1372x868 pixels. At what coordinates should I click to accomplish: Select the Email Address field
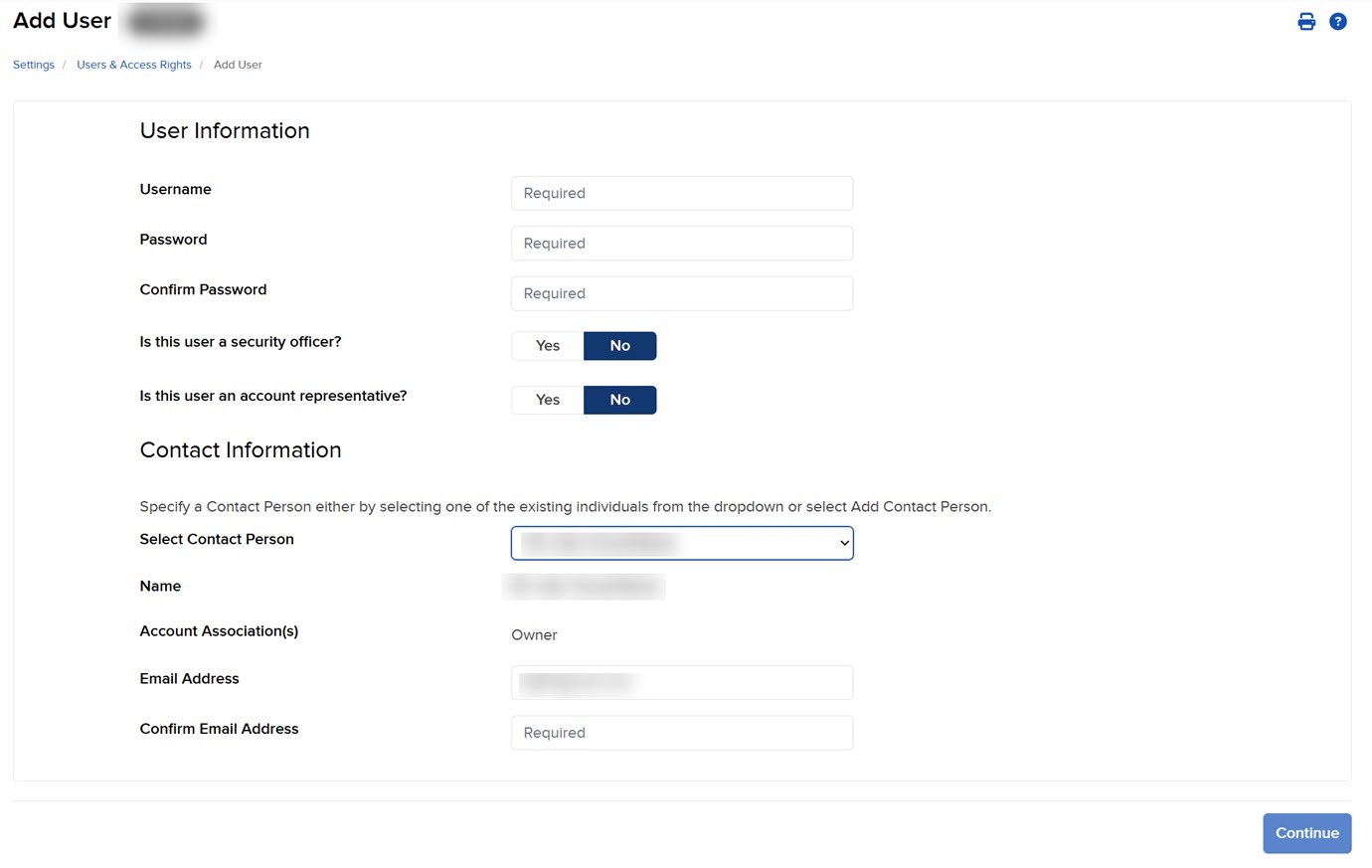tap(681, 682)
